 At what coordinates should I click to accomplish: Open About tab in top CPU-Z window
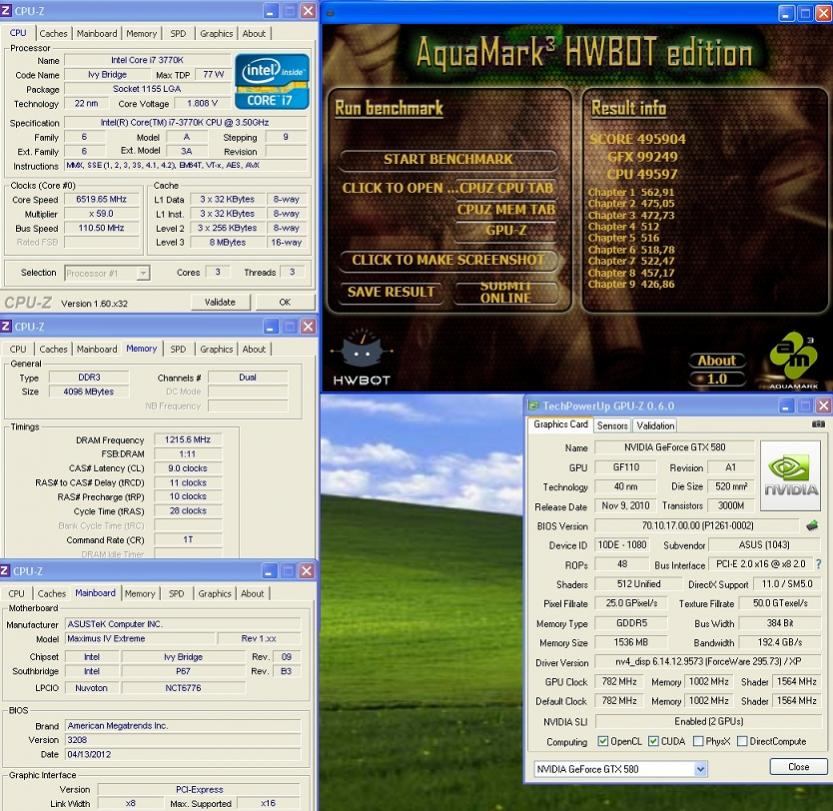tap(253, 33)
